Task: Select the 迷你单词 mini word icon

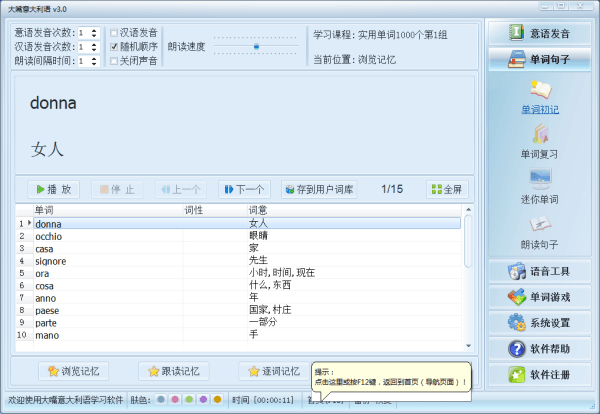Action: click(x=540, y=180)
